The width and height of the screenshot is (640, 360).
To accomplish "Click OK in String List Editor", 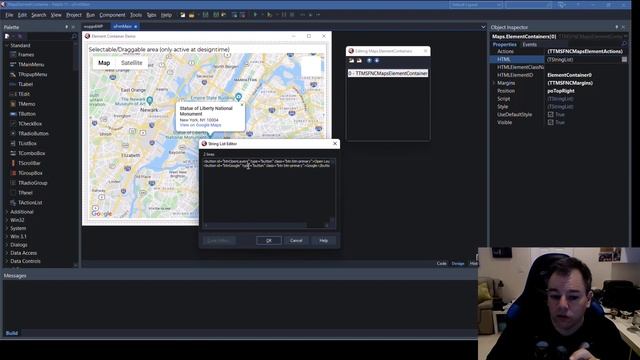I will tap(269, 240).
